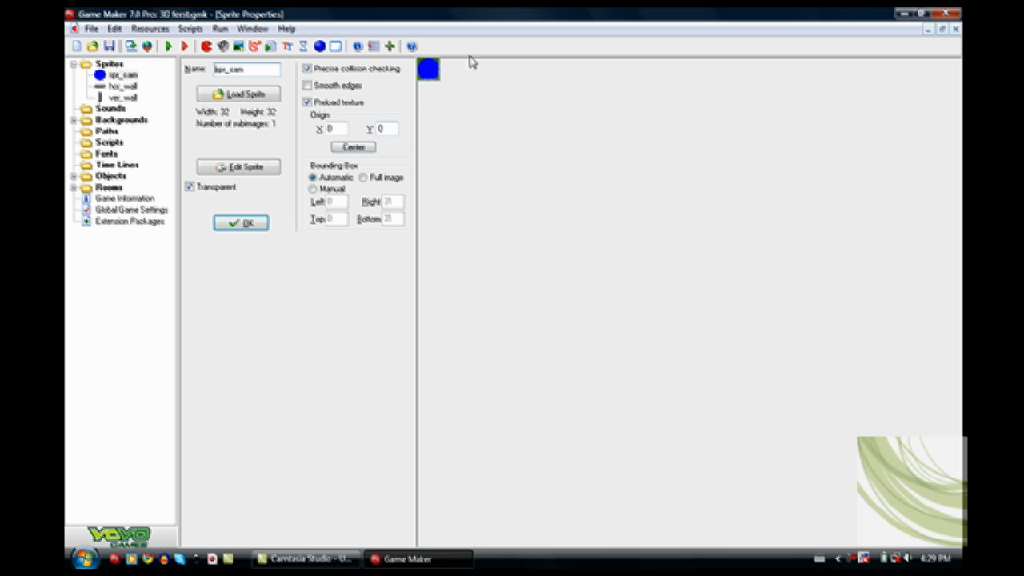Click the Create room toolbar icon
This screenshot has width=1024, height=576.
coord(336,46)
